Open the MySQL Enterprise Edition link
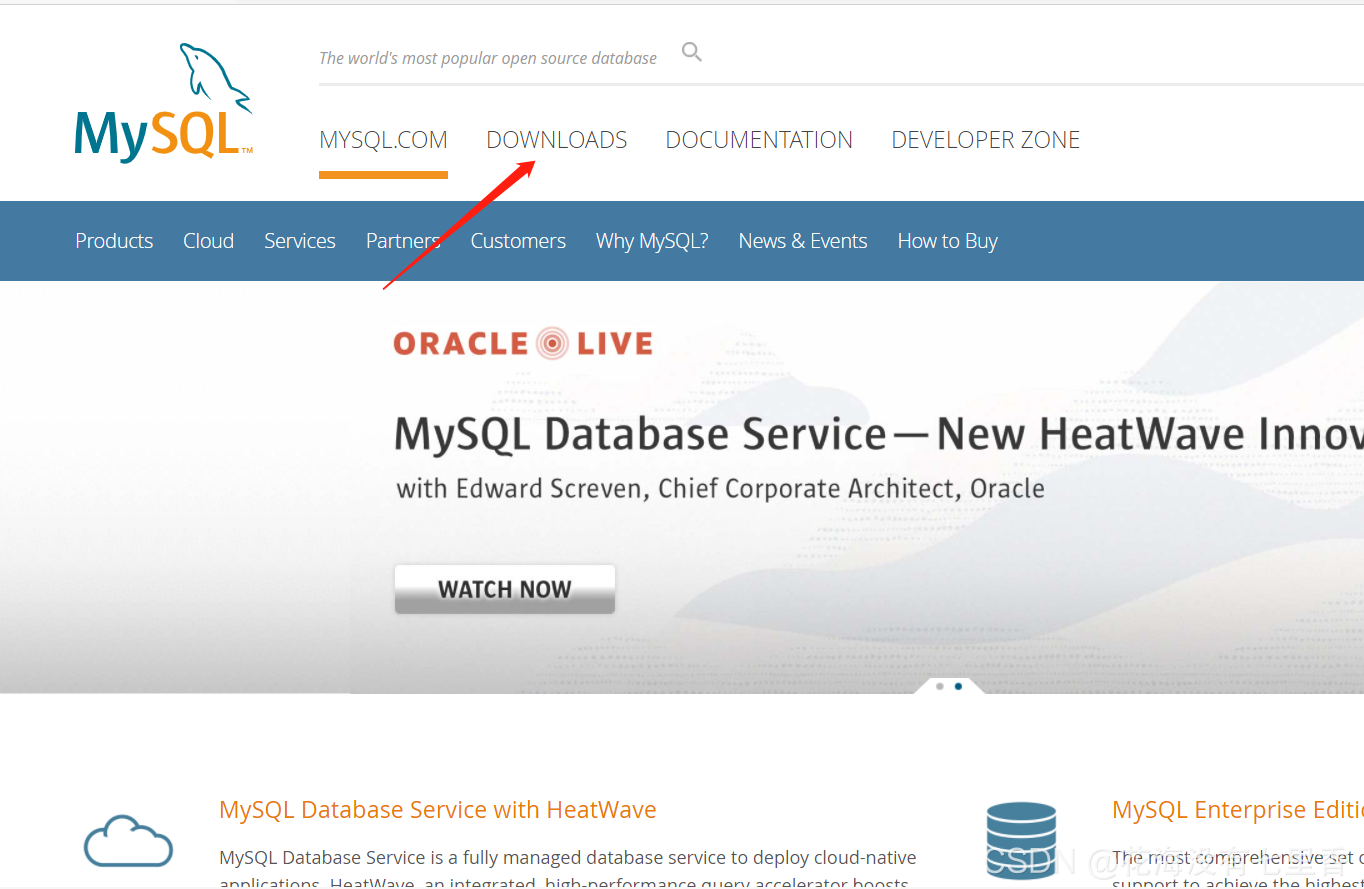Image resolution: width=1364 pixels, height=889 pixels. [1238, 810]
